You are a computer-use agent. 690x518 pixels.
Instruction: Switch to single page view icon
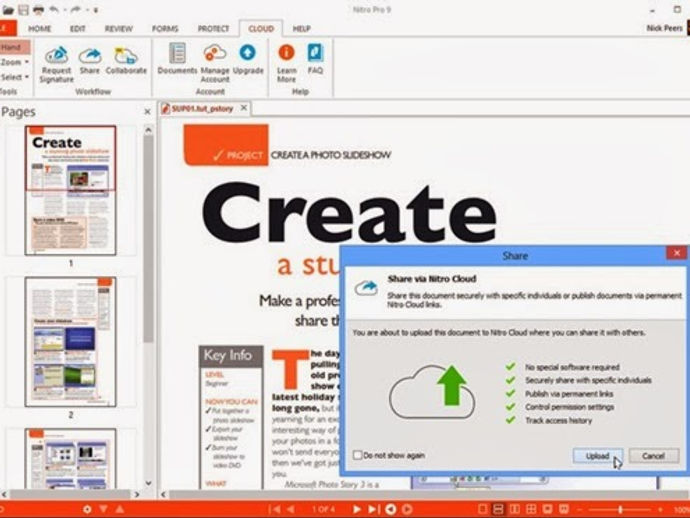pos(482,509)
